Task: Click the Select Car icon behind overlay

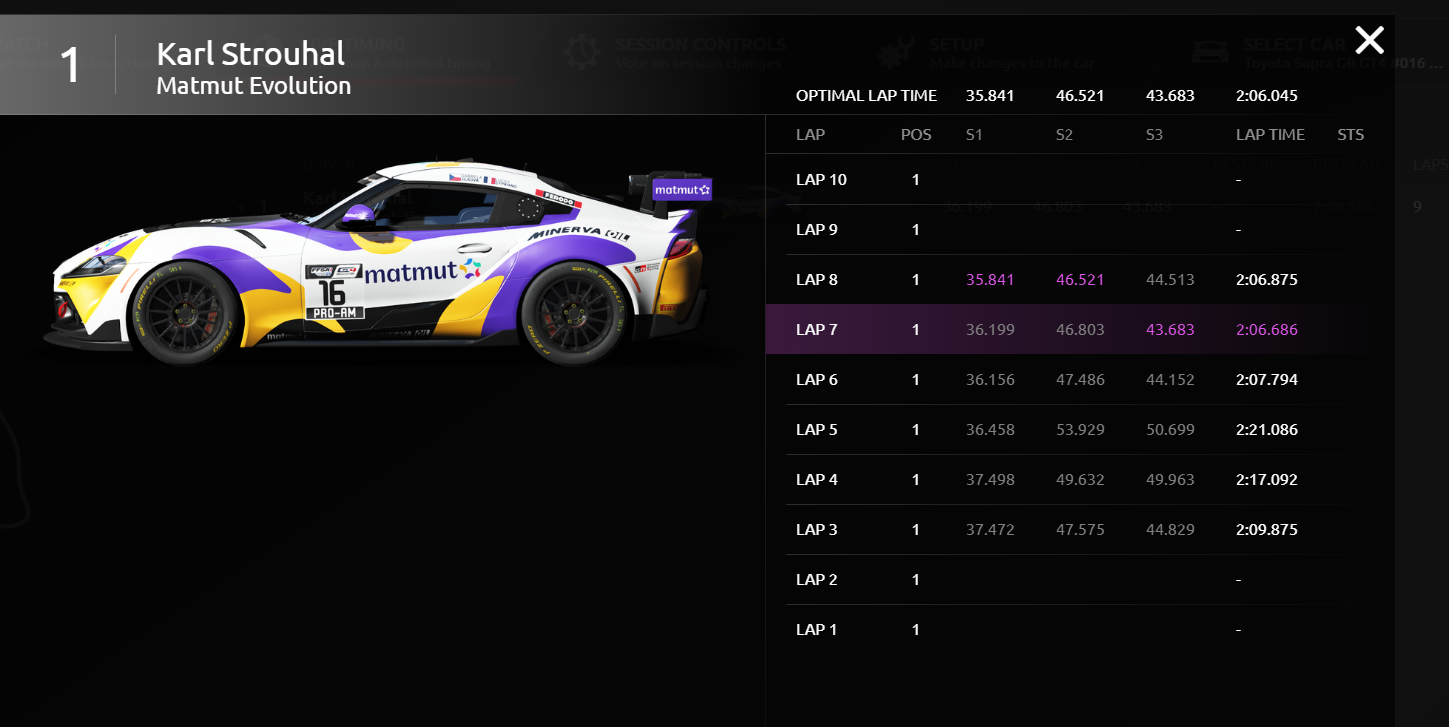Action: click(1210, 52)
